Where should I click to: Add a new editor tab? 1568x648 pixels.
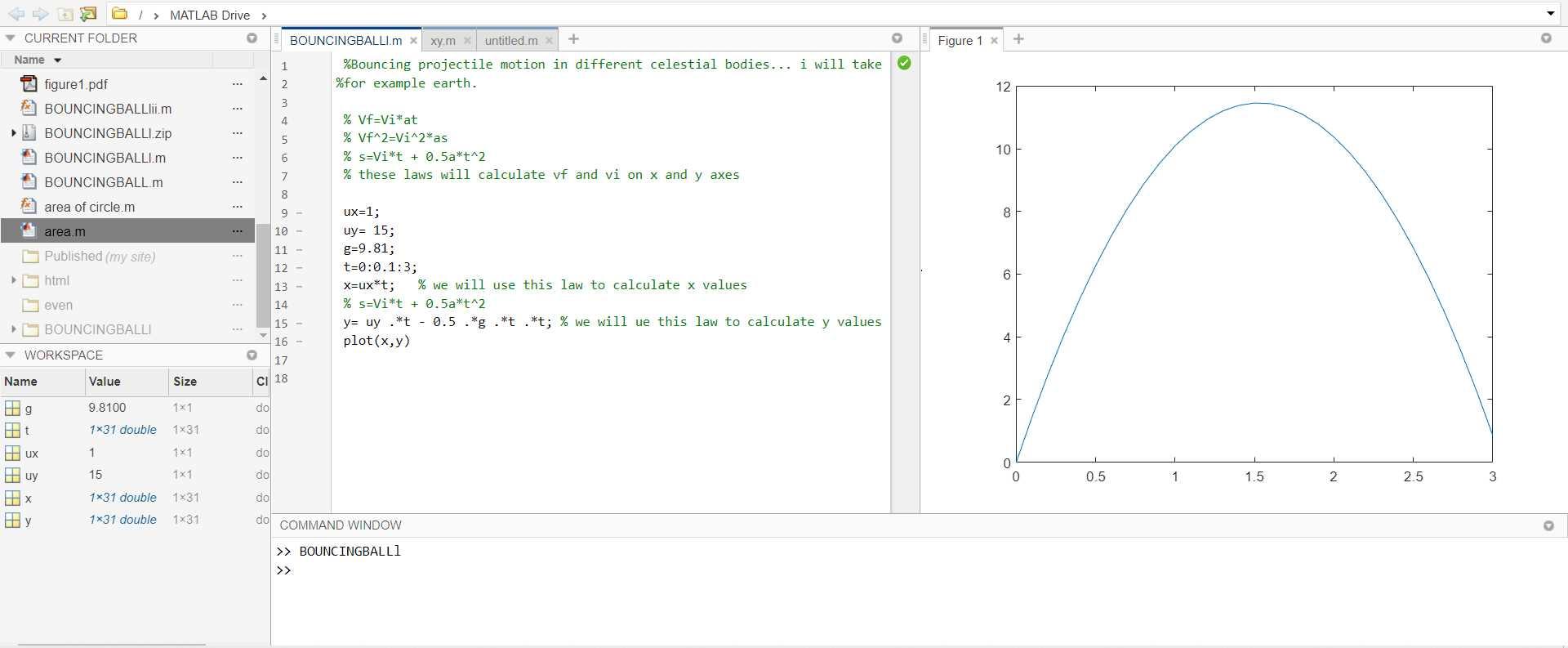pos(573,39)
